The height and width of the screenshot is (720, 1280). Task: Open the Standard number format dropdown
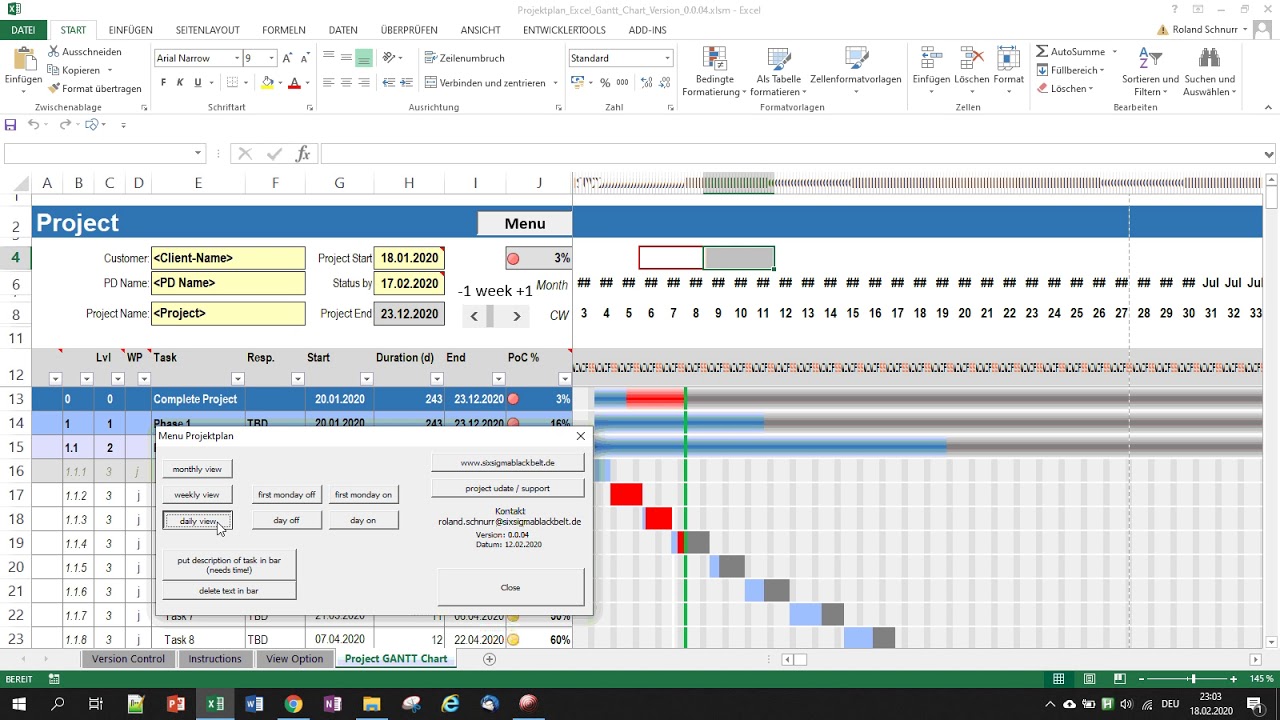click(667, 58)
